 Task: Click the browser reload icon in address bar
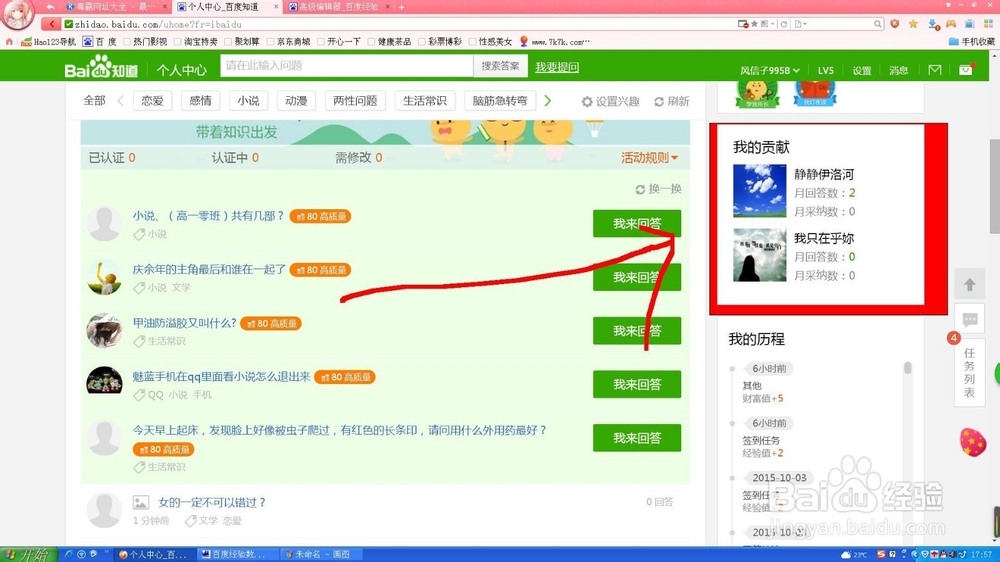pos(783,24)
